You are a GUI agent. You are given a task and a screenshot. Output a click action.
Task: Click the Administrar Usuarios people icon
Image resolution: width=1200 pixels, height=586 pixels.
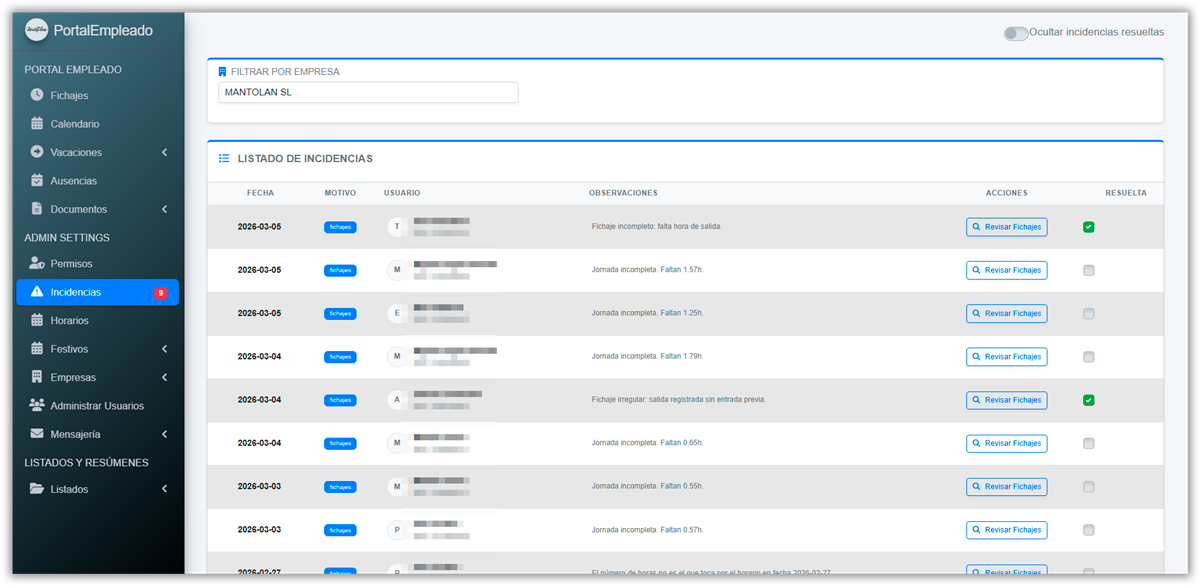pos(37,406)
